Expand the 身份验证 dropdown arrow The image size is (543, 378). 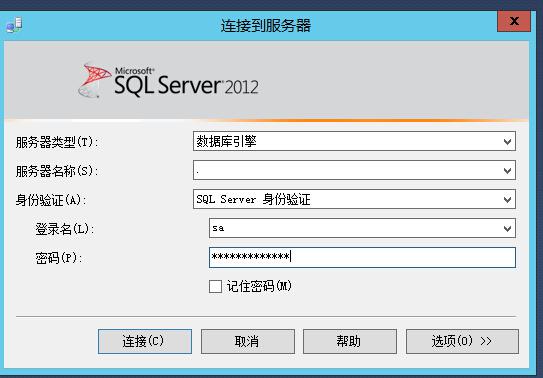pyautogui.click(x=507, y=200)
